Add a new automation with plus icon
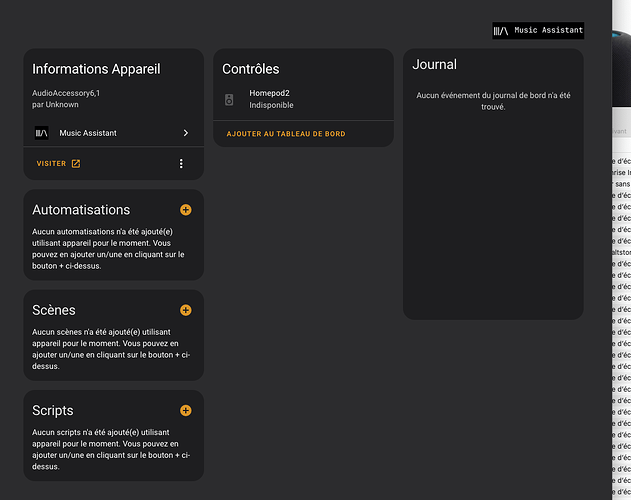 point(185,210)
